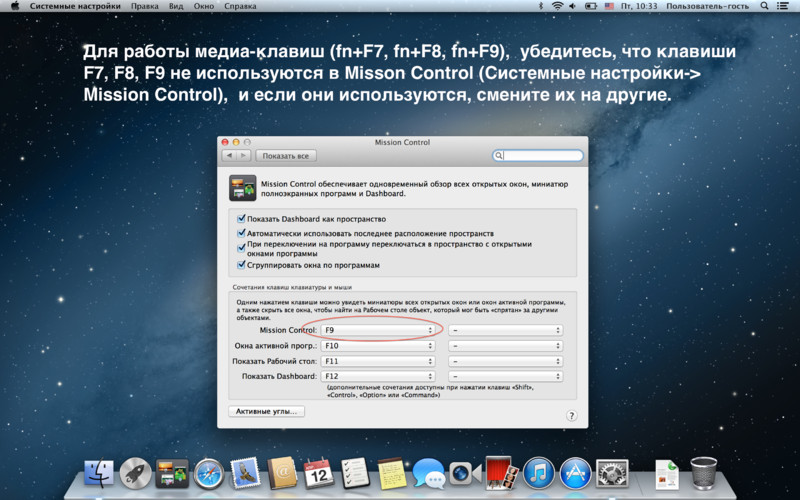Open the 'Вид' menu
Screen dimensions: 800x500
coord(177,6)
